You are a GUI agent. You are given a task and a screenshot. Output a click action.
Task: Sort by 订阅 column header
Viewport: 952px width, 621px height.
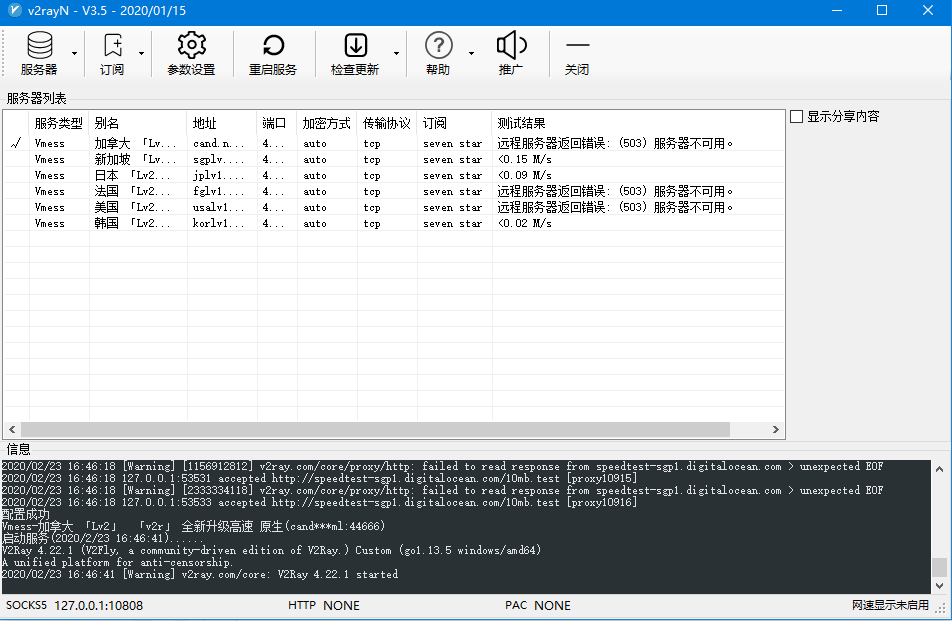point(454,123)
